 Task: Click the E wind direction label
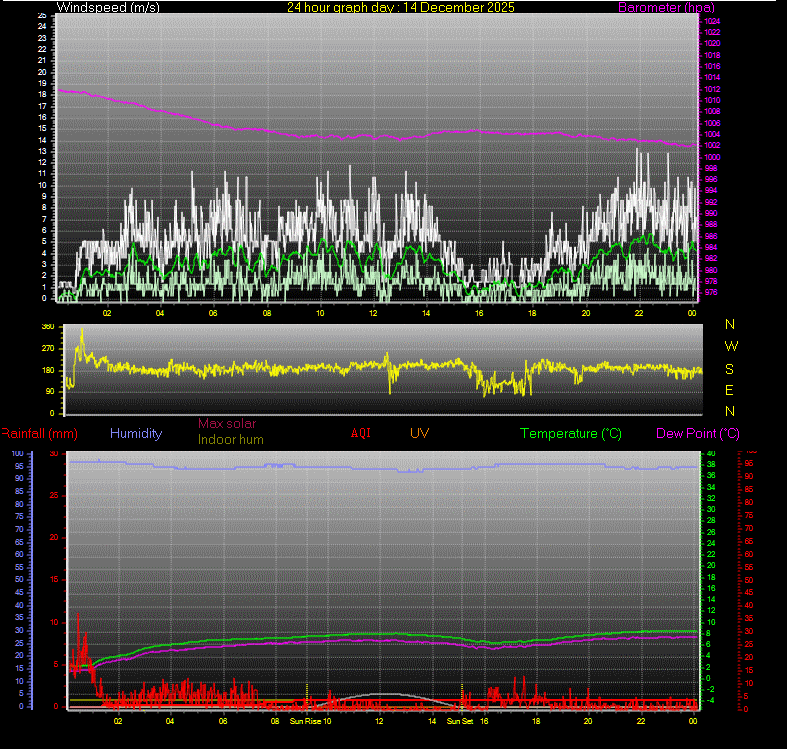click(x=729, y=390)
